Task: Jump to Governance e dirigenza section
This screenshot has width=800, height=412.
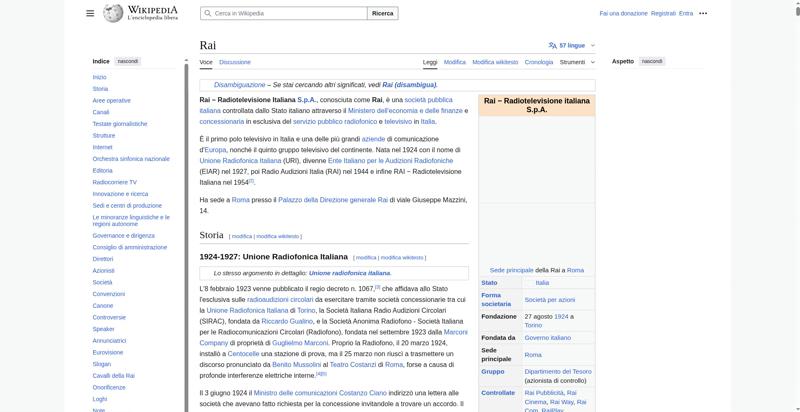Action: point(123,236)
